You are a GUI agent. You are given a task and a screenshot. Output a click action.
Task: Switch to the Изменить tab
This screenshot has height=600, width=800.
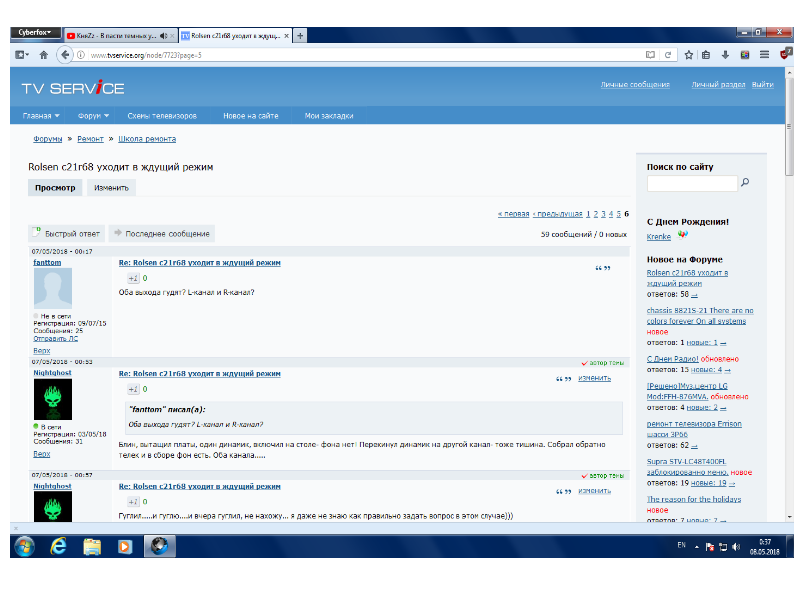[110, 188]
